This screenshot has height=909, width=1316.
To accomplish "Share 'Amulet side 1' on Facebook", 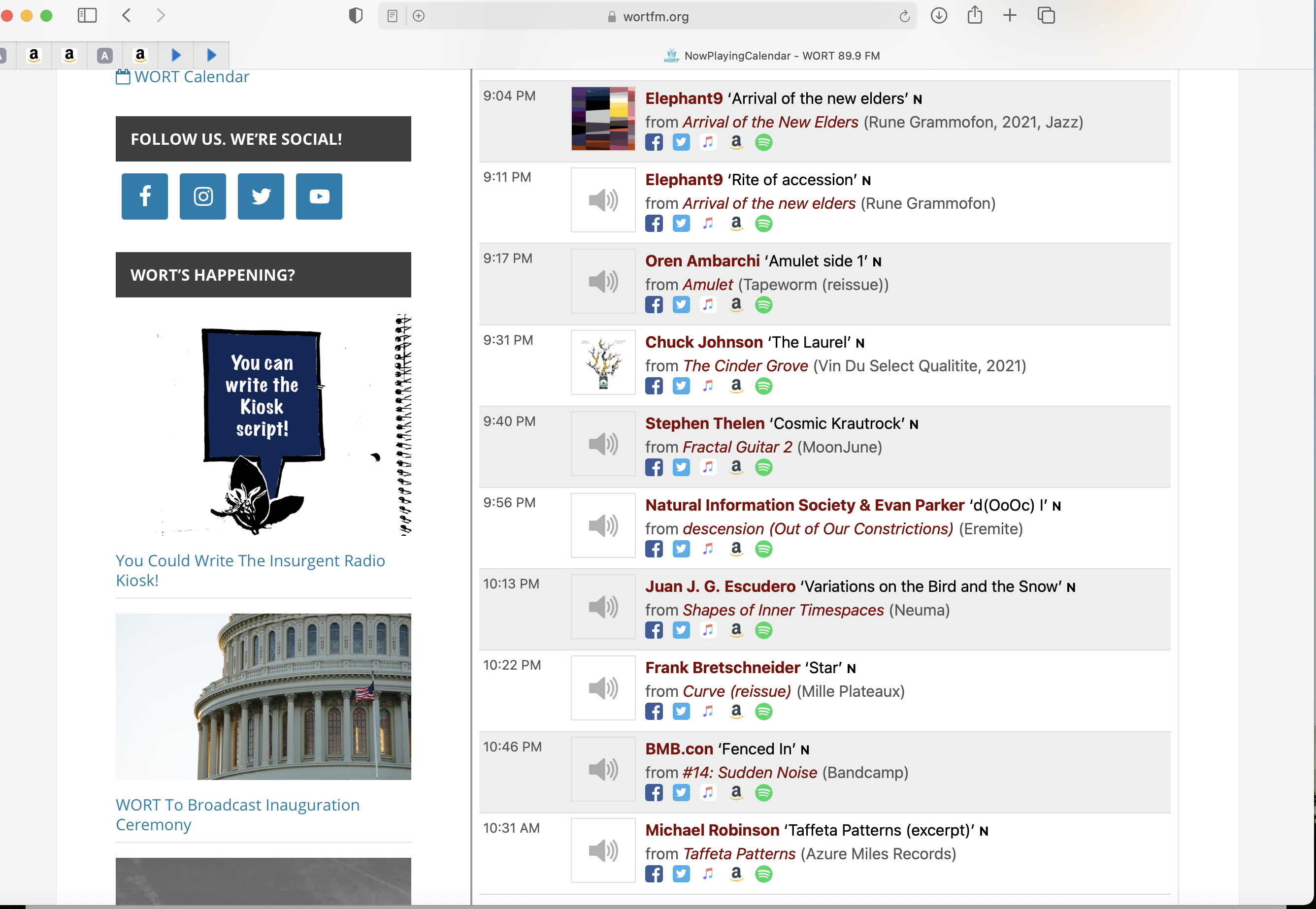I will [654, 305].
